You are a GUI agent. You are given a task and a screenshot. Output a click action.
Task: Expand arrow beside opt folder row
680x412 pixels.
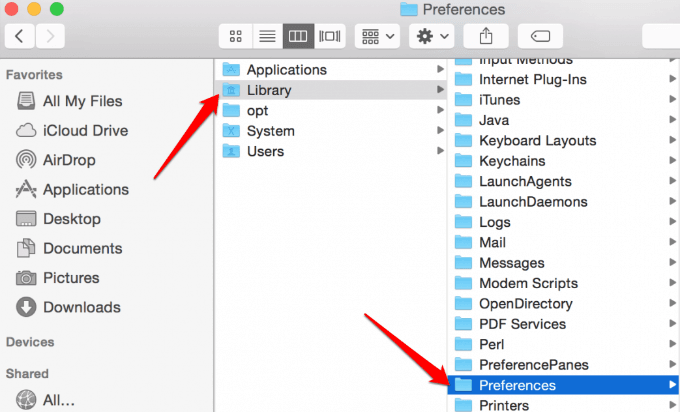(x=440, y=110)
